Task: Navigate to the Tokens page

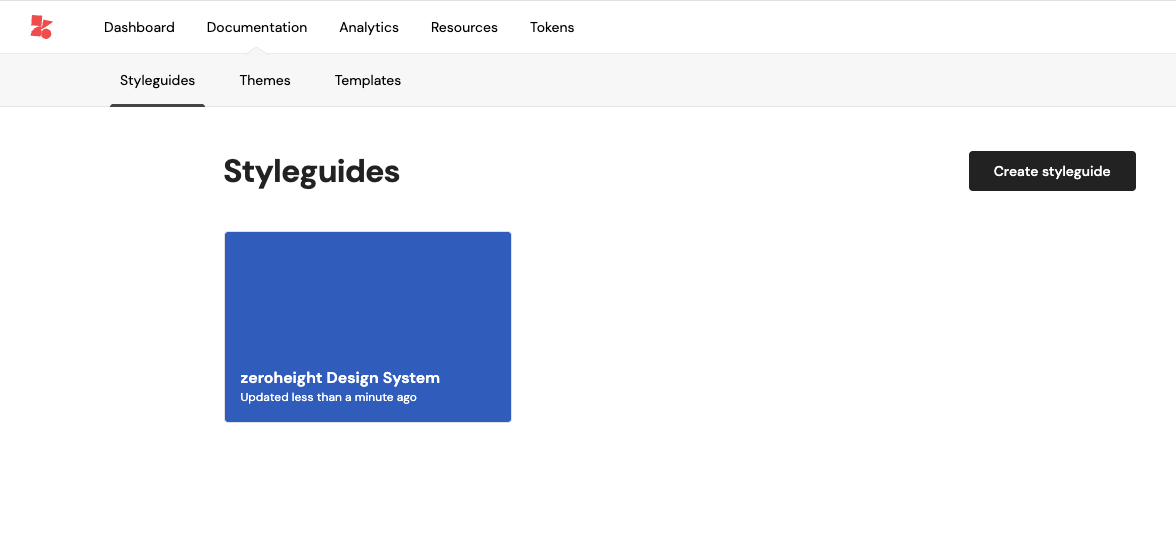Action: (x=552, y=27)
